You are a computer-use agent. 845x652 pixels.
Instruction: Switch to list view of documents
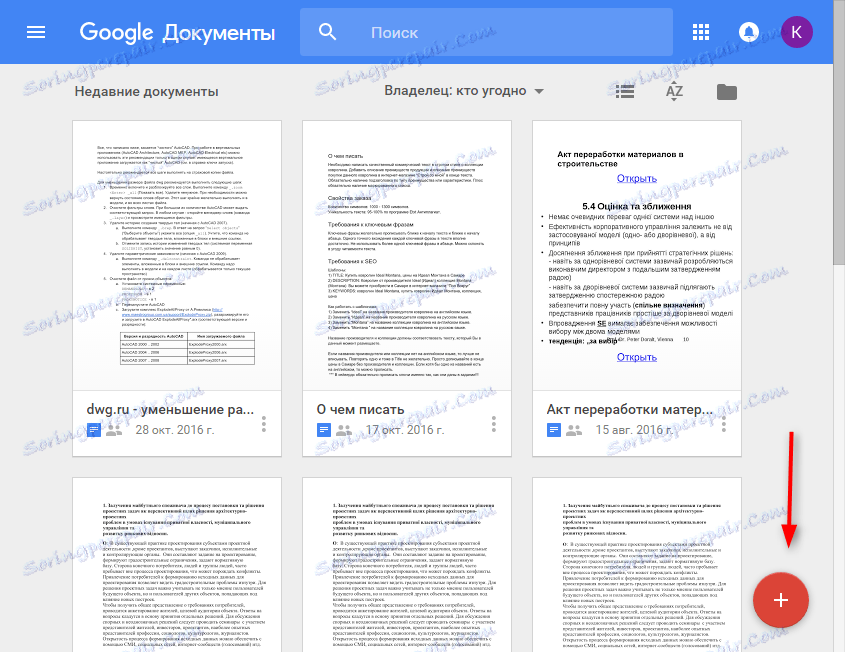pos(624,90)
